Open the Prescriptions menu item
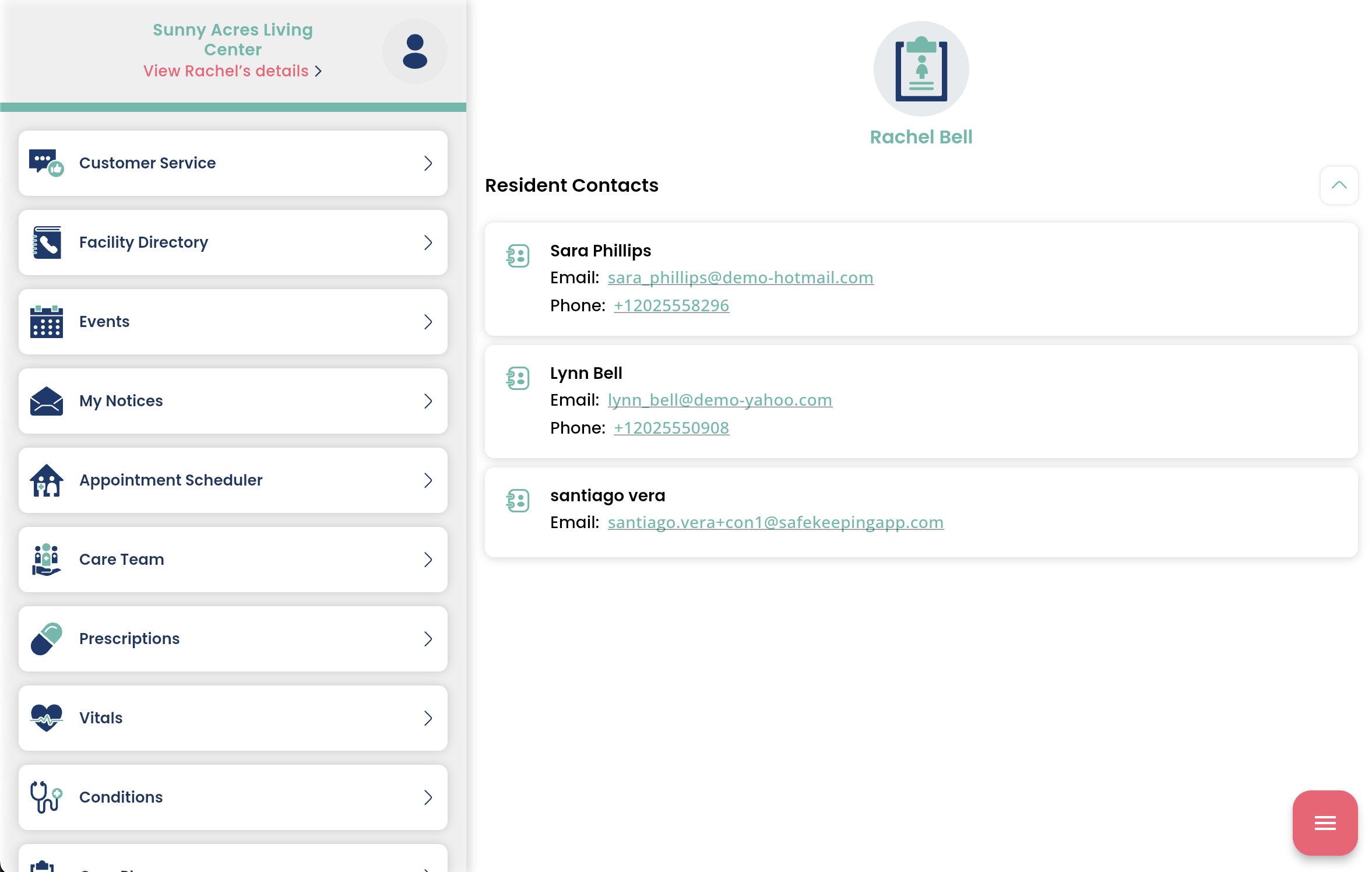1372x872 pixels. 233,639
